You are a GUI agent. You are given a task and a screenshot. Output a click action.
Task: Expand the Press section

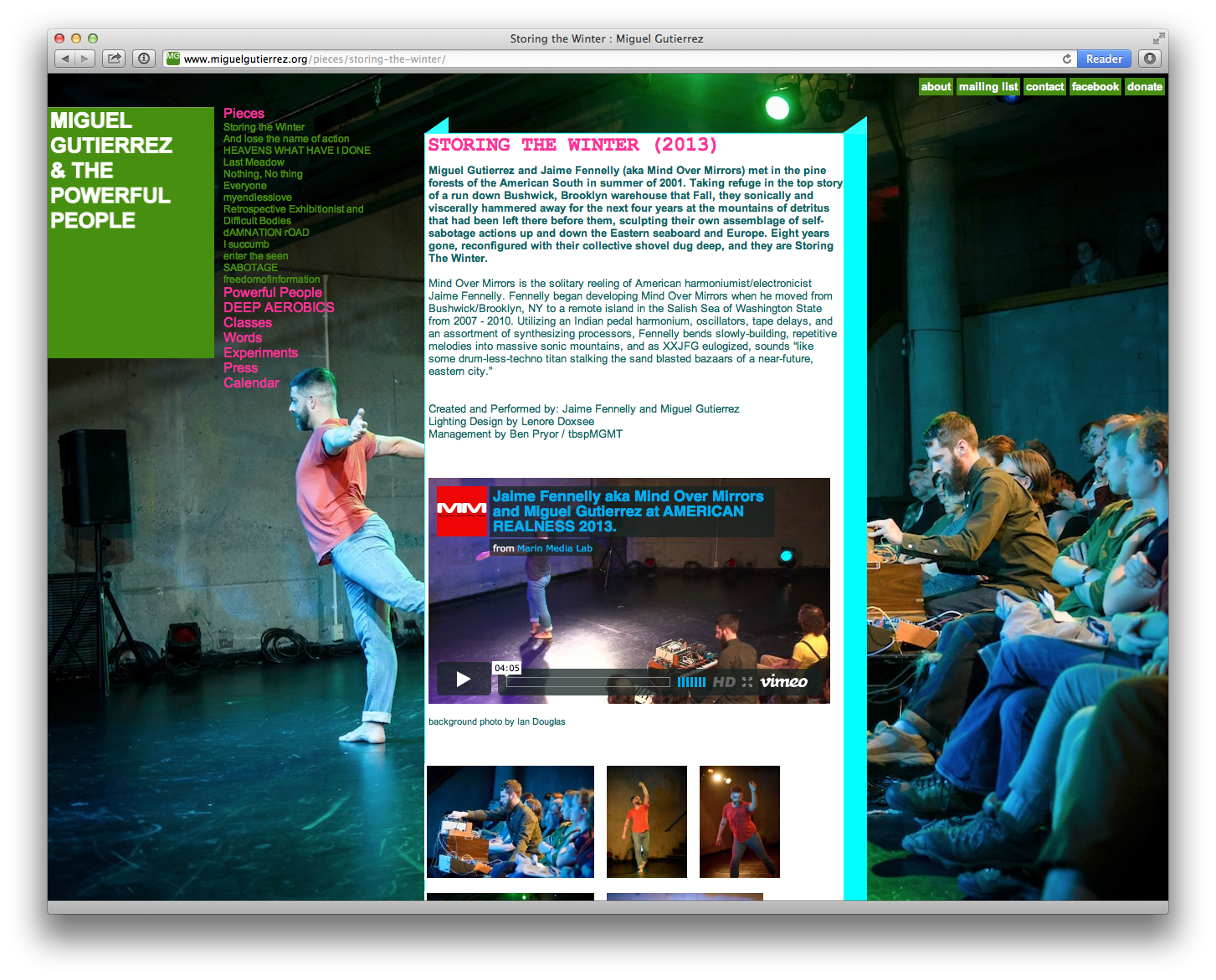240,367
